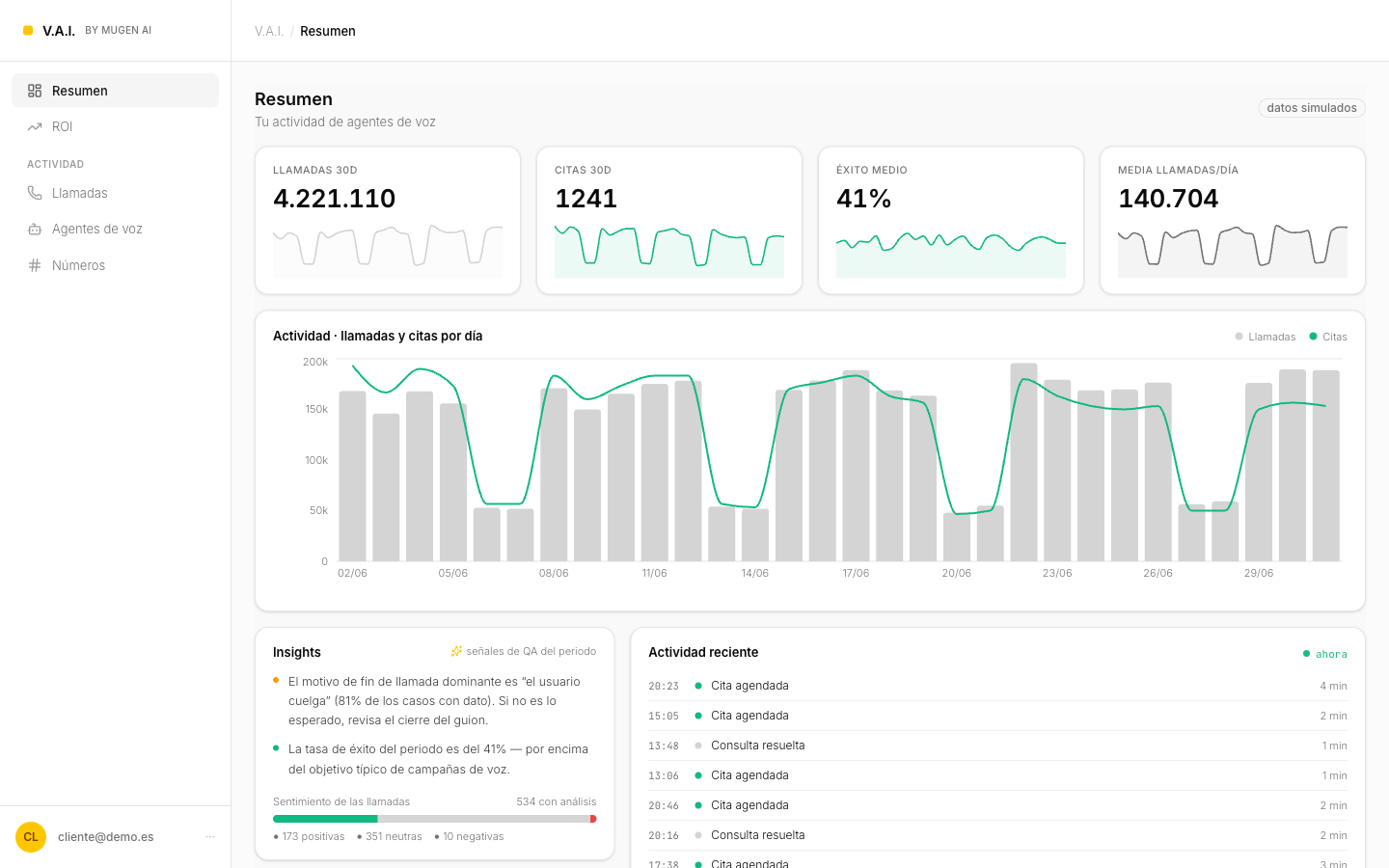The width and height of the screenshot is (1389, 868).
Task: Click the insight about tasa de éxito 41%
Action: tap(434, 759)
